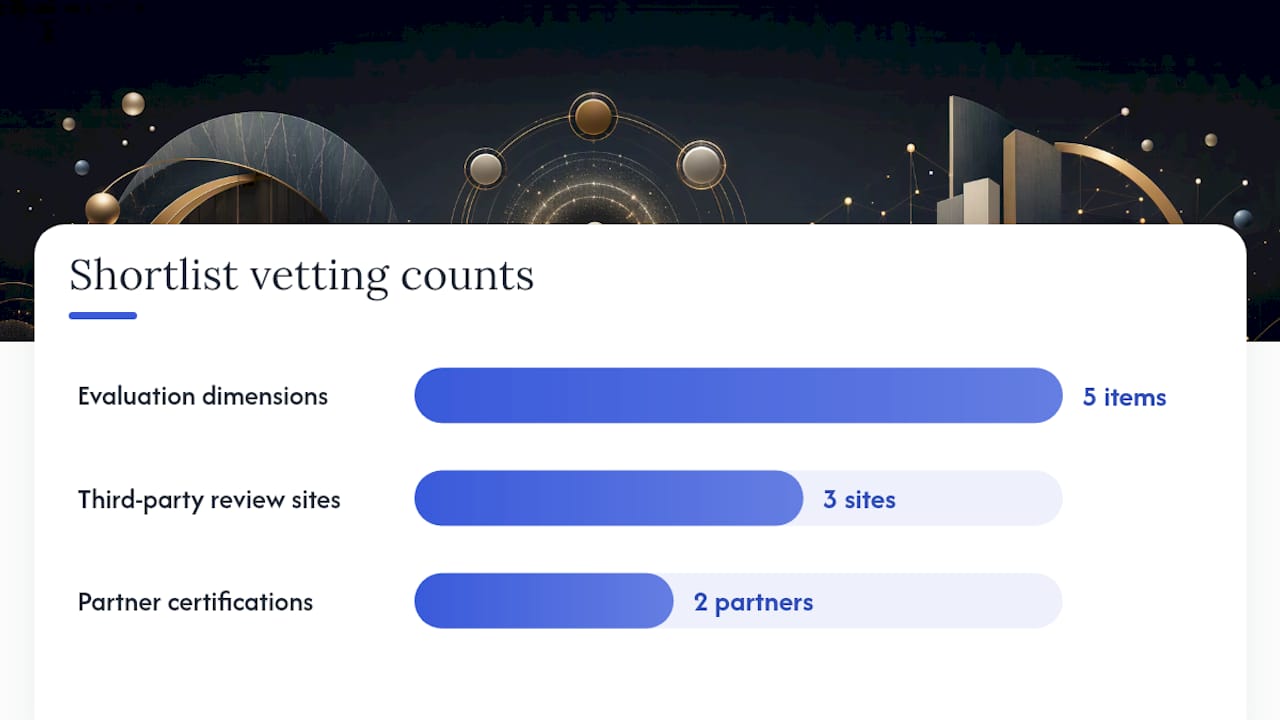Click the silver sphere right of orbit rings
The width and height of the screenshot is (1280, 720).
click(701, 164)
